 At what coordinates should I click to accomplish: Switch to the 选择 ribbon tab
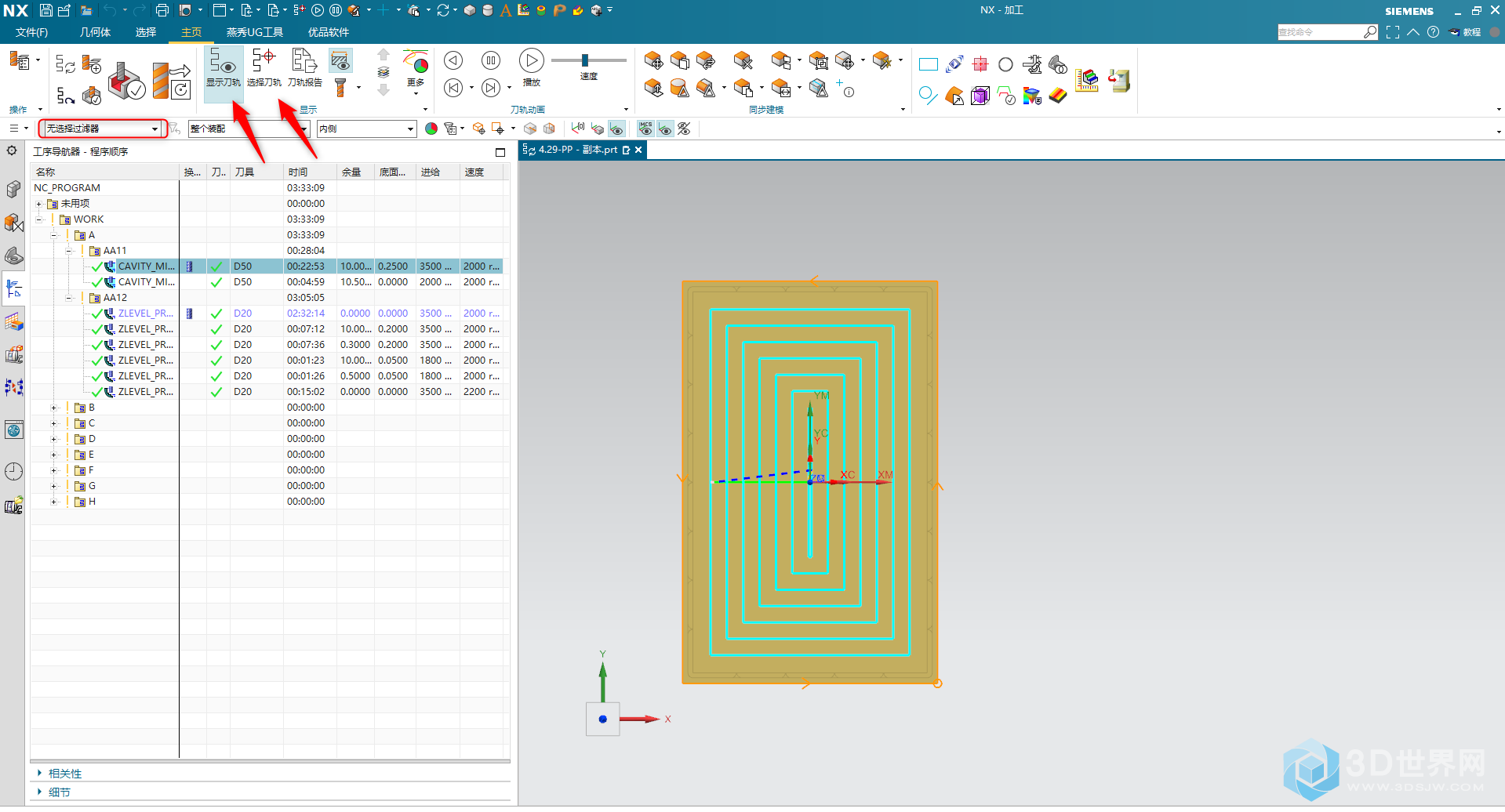(146, 32)
